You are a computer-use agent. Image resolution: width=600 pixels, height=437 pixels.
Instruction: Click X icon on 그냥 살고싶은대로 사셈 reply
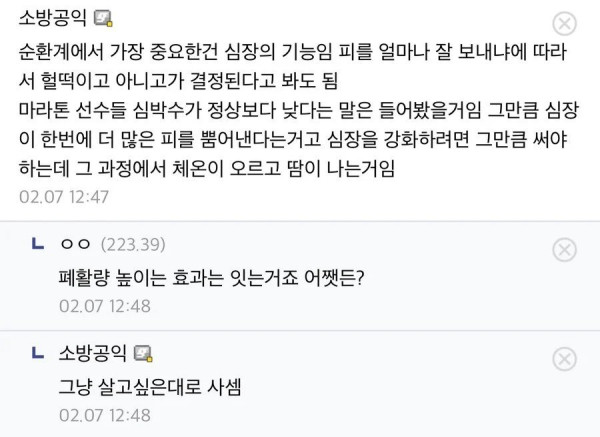coord(564,357)
